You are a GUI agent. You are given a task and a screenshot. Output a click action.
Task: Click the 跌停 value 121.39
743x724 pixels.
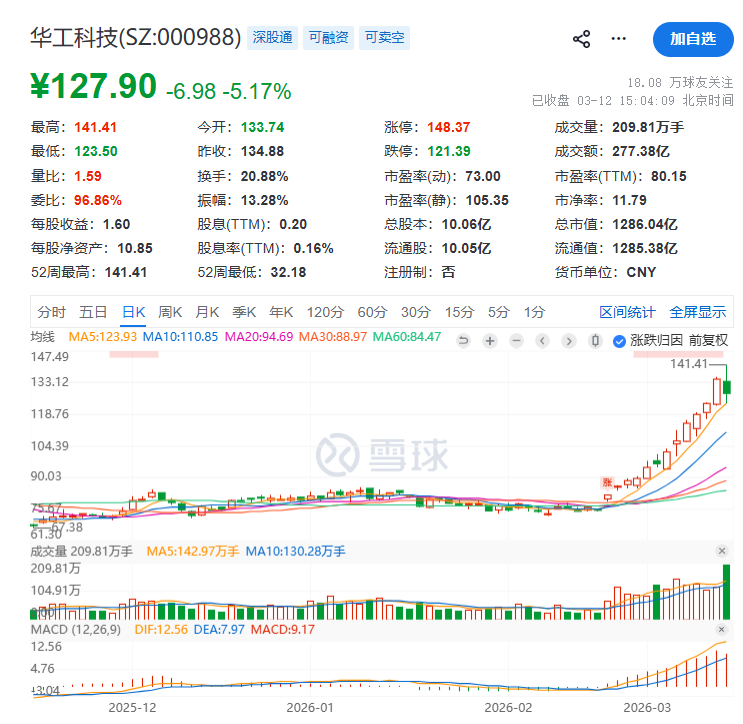tap(449, 151)
